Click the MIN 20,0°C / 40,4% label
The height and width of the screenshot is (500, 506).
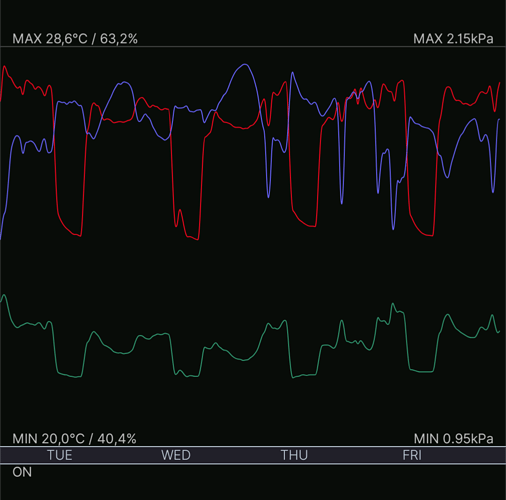(x=74, y=439)
